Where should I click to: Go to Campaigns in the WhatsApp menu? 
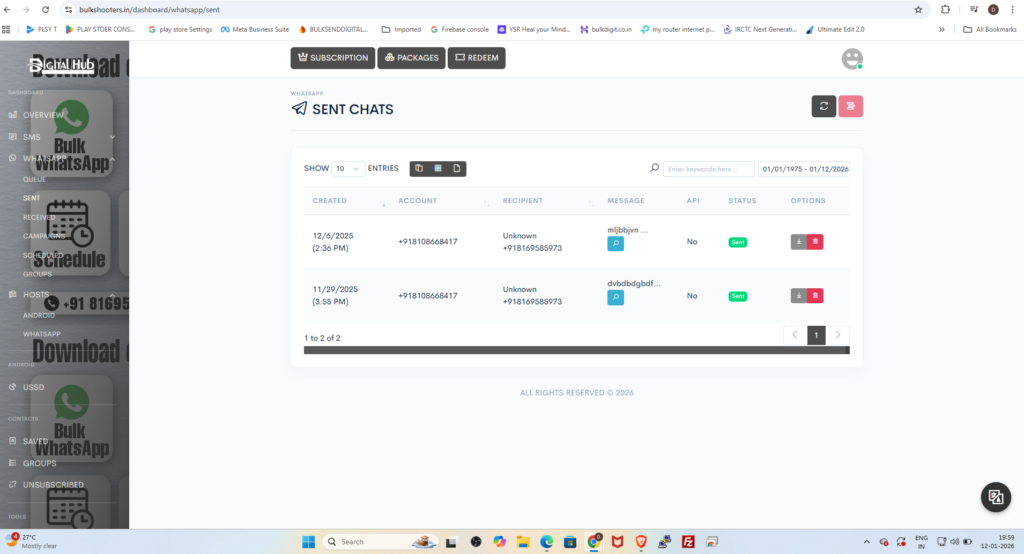pos(44,236)
